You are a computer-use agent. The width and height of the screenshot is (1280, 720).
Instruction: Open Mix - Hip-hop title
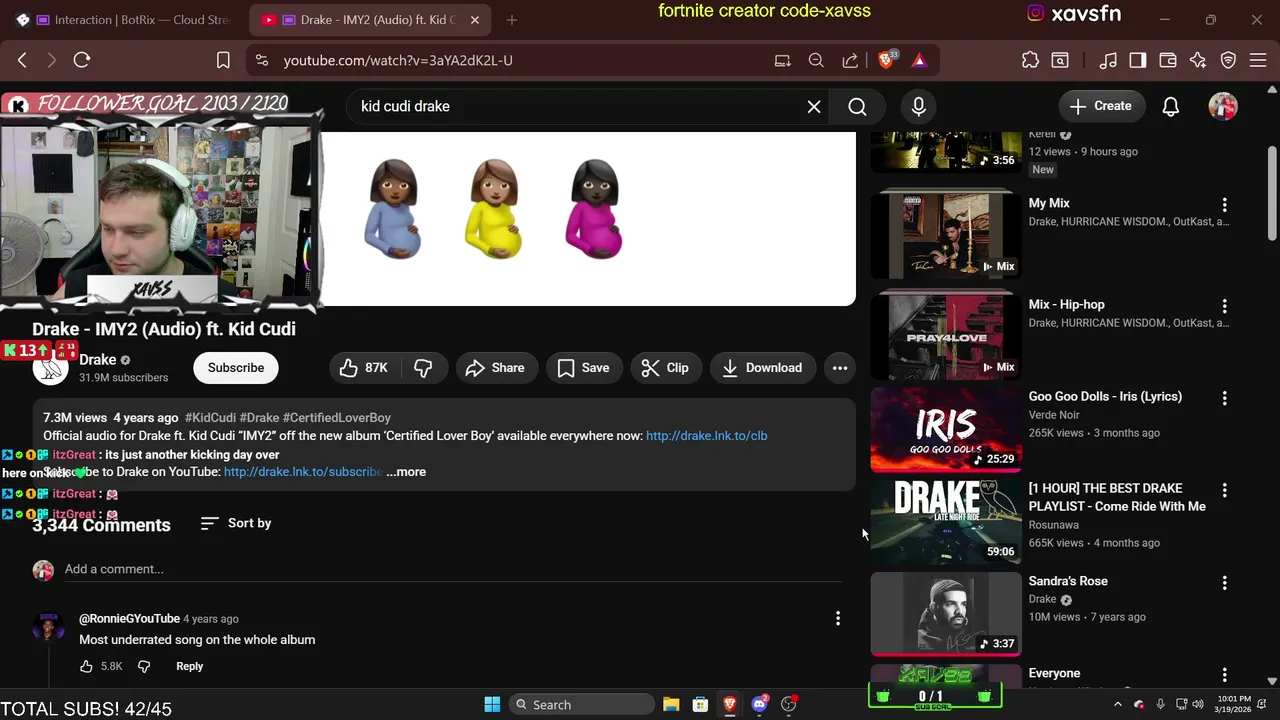coord(1067,304)
